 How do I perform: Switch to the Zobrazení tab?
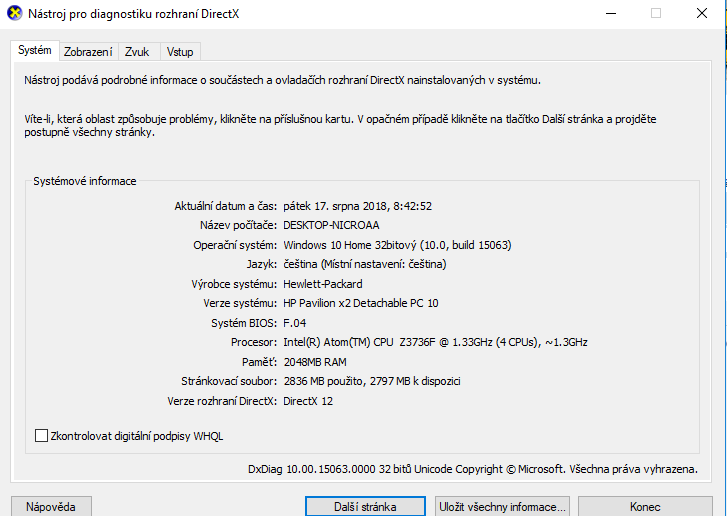(88, 52)
